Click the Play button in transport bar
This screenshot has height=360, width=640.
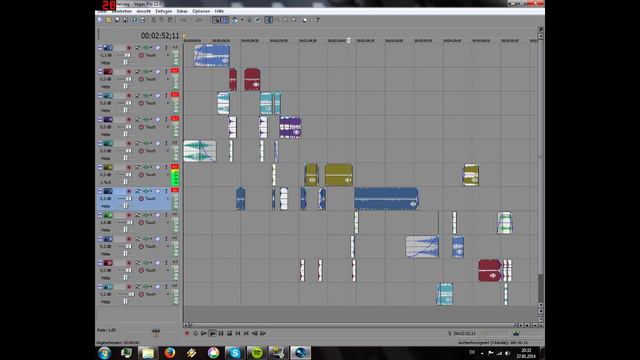212,333
